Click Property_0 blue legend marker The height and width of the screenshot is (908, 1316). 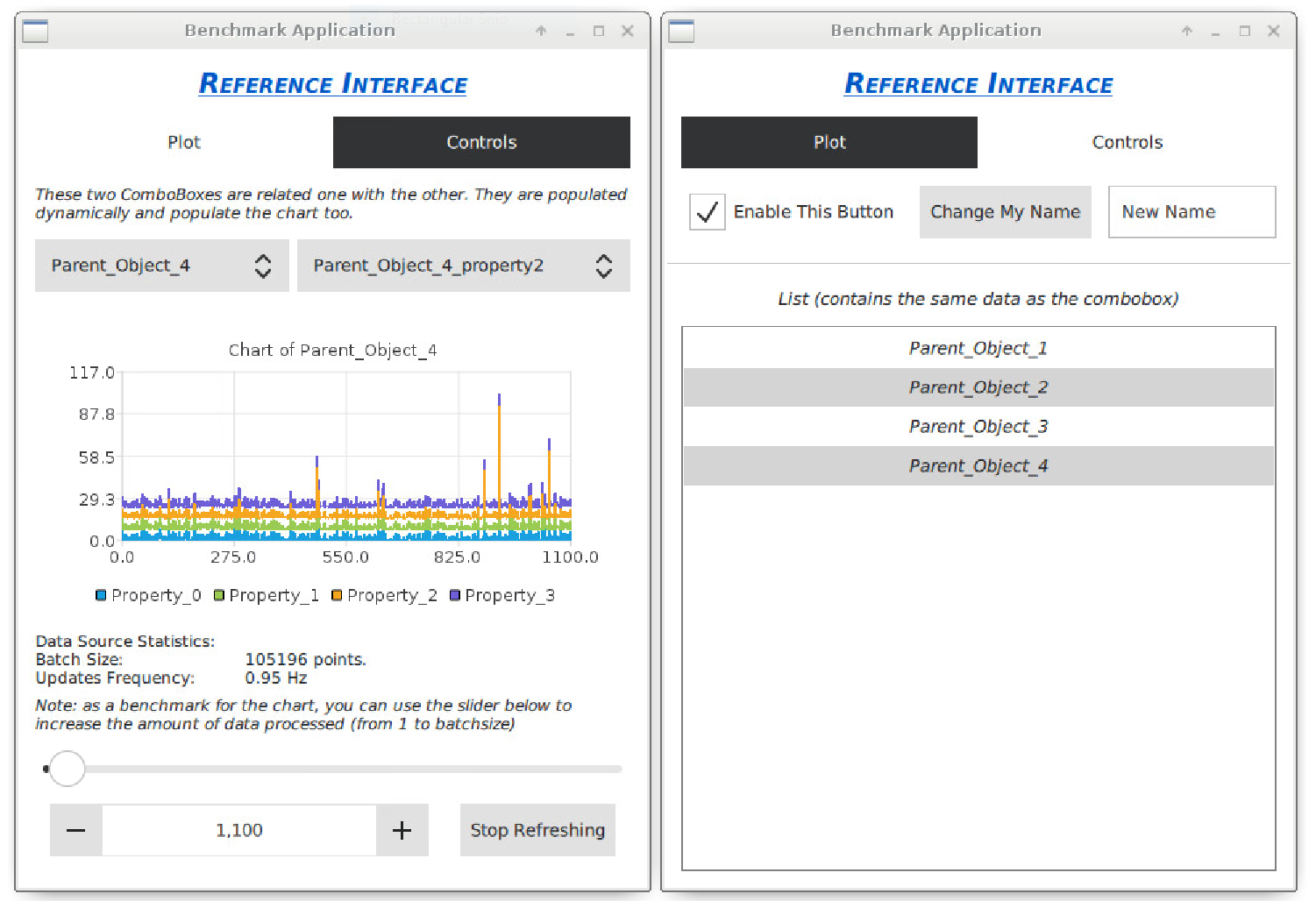[x=101, y=595]
